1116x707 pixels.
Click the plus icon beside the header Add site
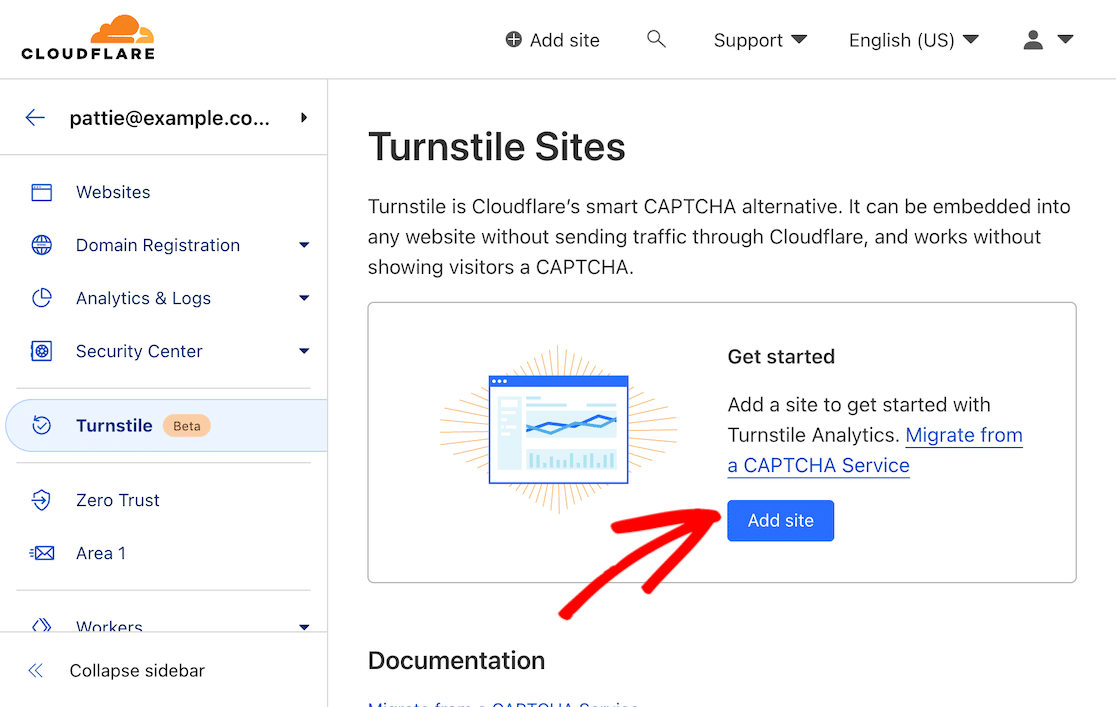(x=513, y=40)
